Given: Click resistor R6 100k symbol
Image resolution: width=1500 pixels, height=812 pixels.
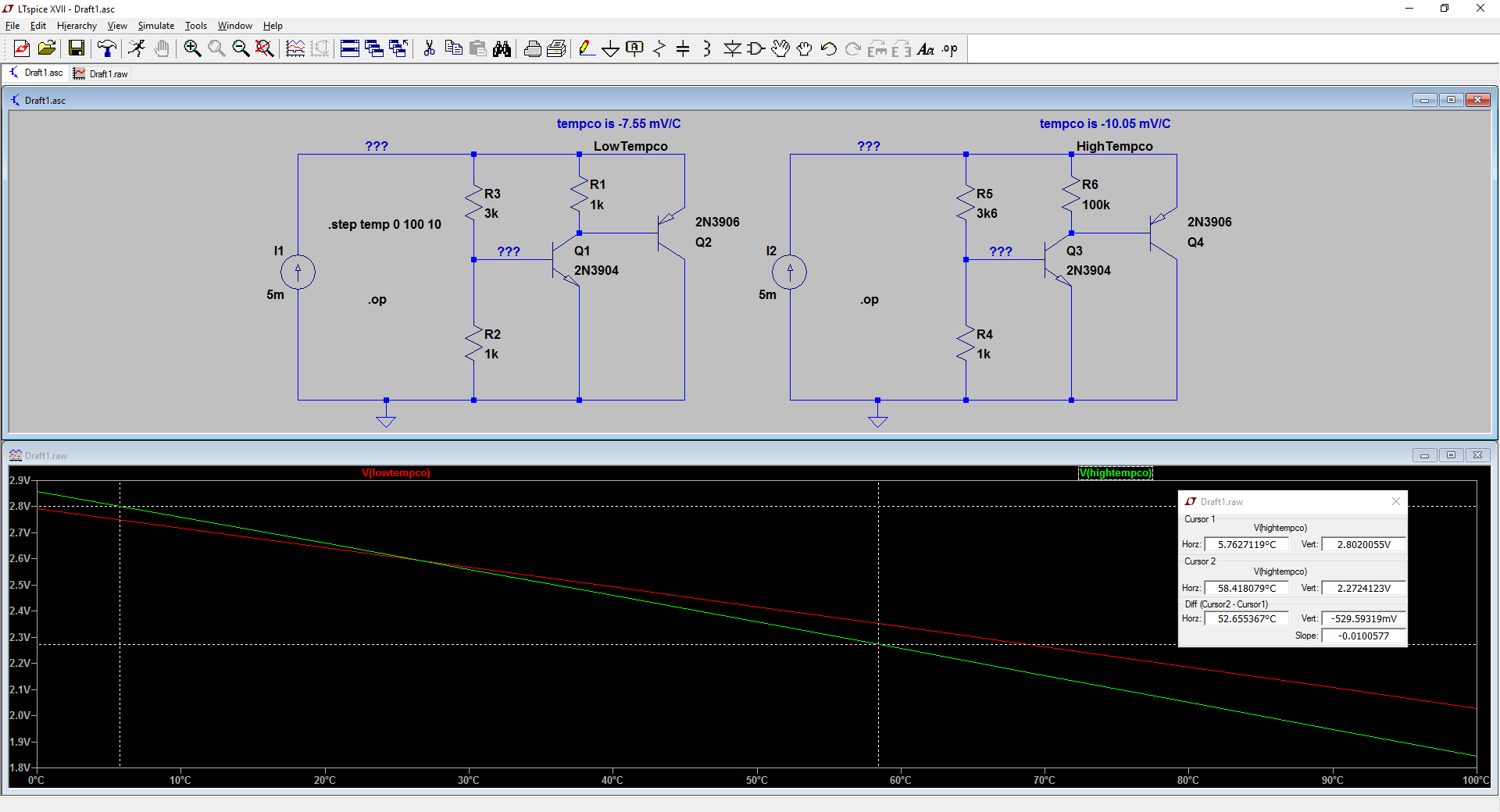Looking at the screenshot, I should pos(1071,194).
